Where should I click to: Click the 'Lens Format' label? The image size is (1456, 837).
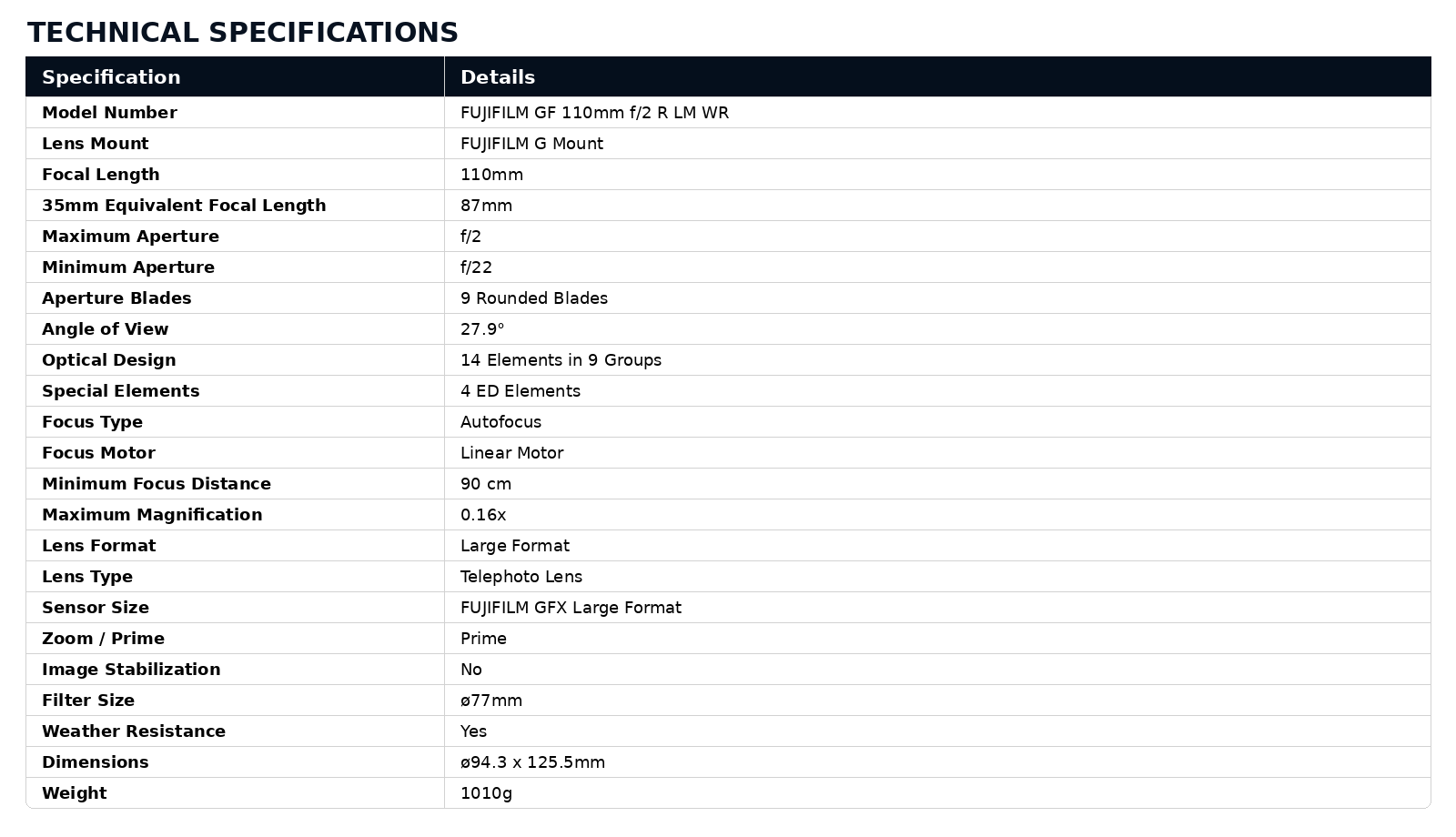click(98, 546)
